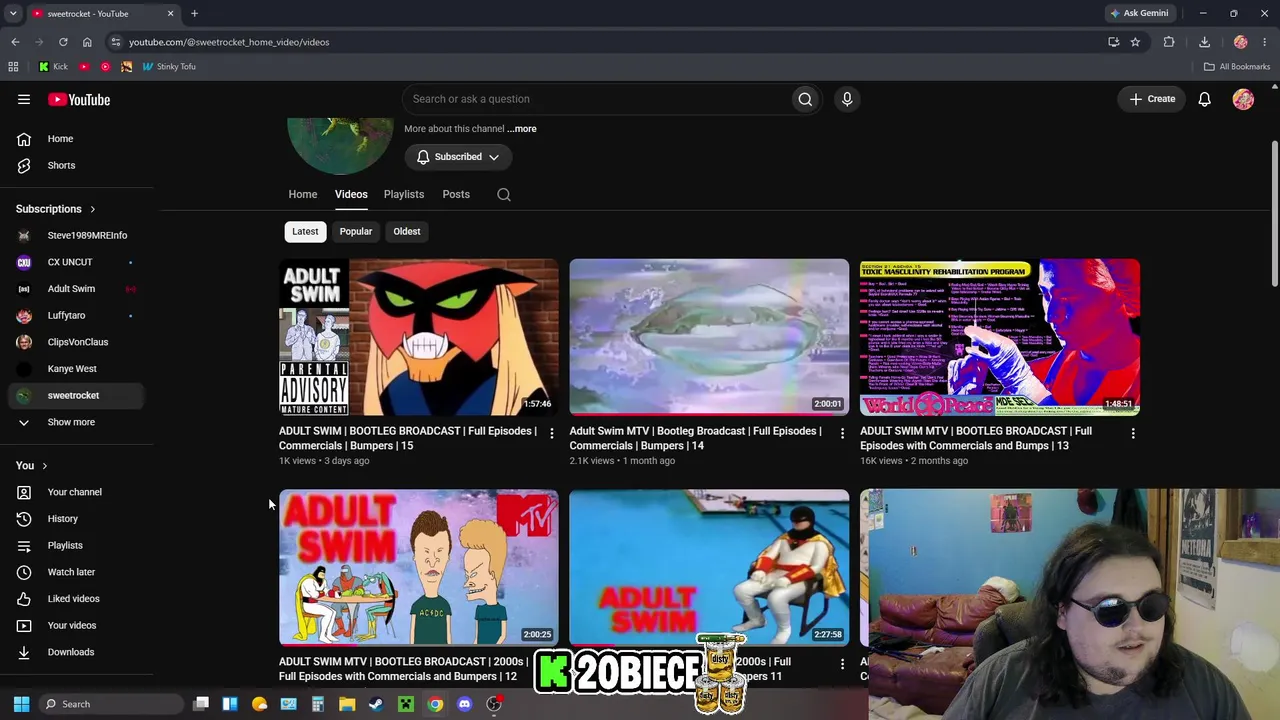The height and width of the screenshot is (720, 1280).
Task: Open Calculator from the taskbar
Action: click(x=318, y=704)
